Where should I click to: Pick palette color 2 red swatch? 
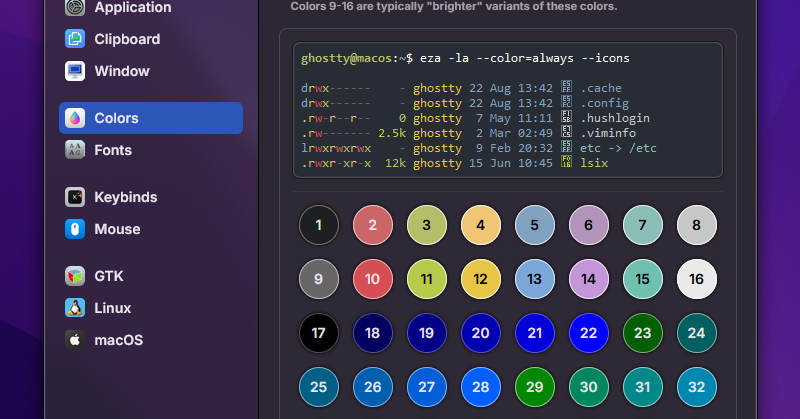coord(372,225)
